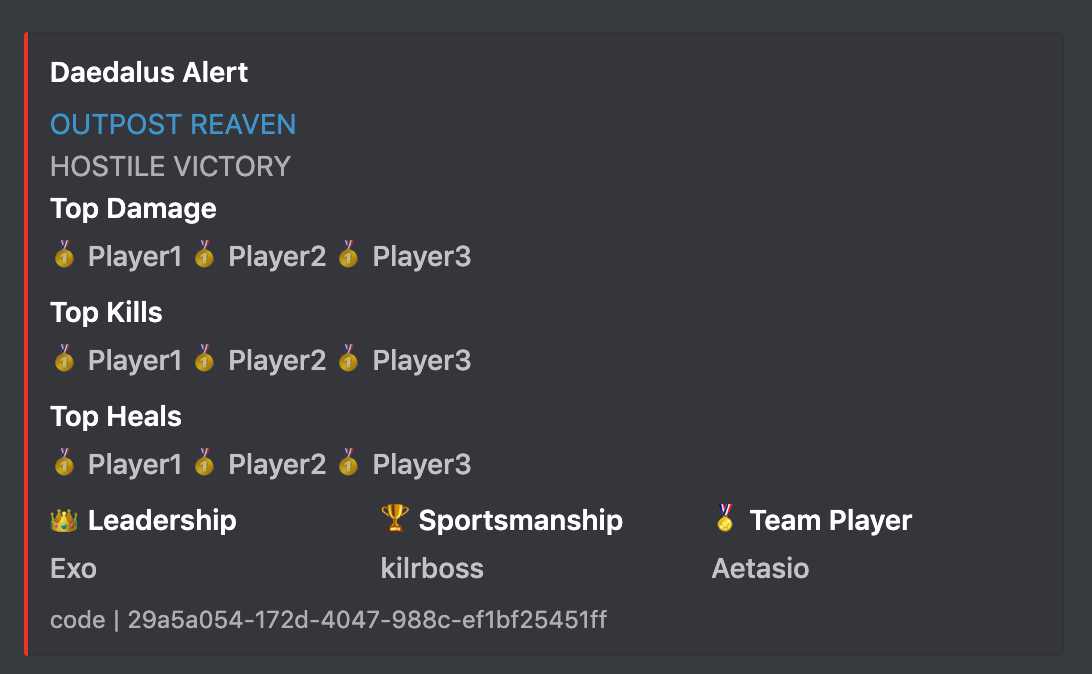Click the trophy emoji beside Sportsmanship

(x=395, y=518)
